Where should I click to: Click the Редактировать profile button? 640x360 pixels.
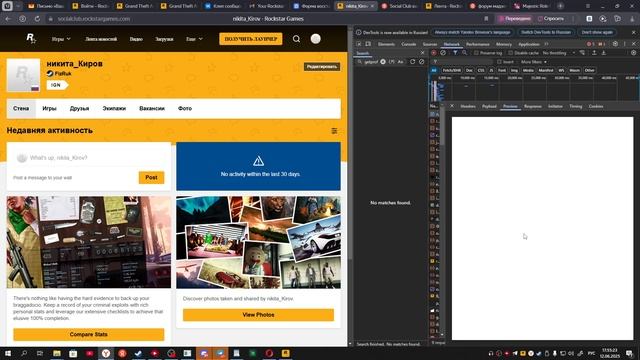pos(322,67)
